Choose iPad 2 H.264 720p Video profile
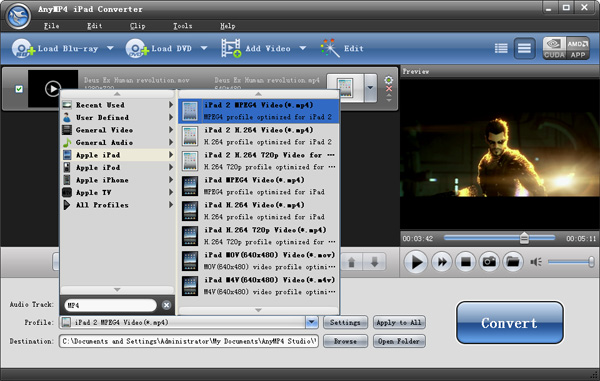 coord(259,161)
